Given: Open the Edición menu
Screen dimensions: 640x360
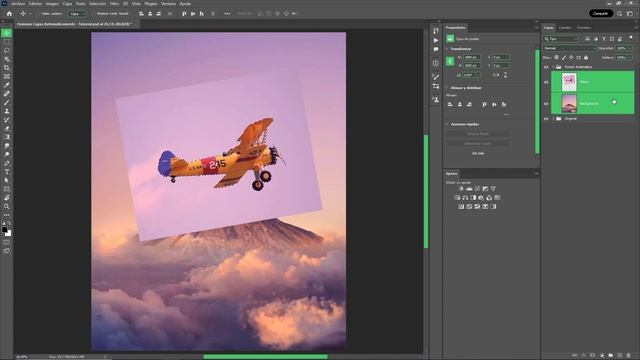Looking at the screenshot, I should [x=35, y=4].
